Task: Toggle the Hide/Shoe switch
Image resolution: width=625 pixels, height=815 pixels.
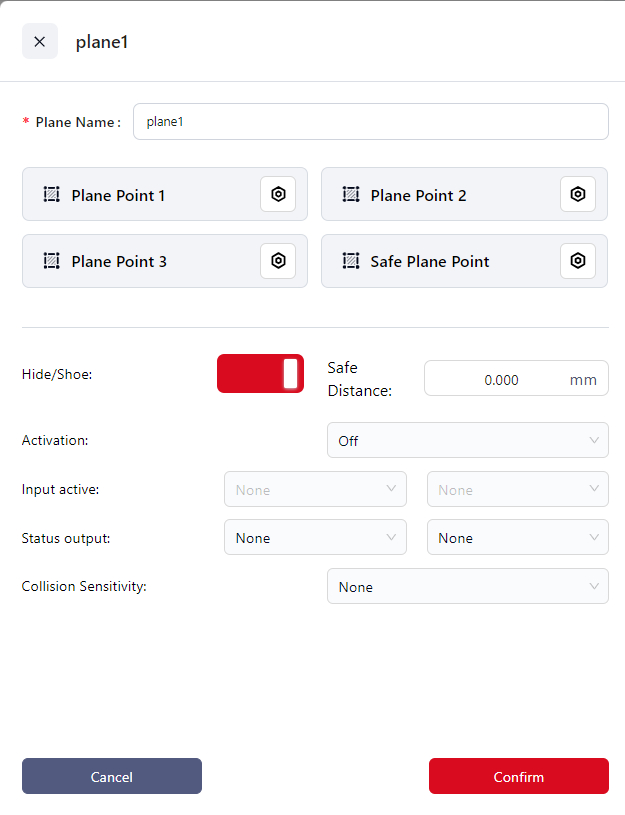Action: click(x=260, y=373)
